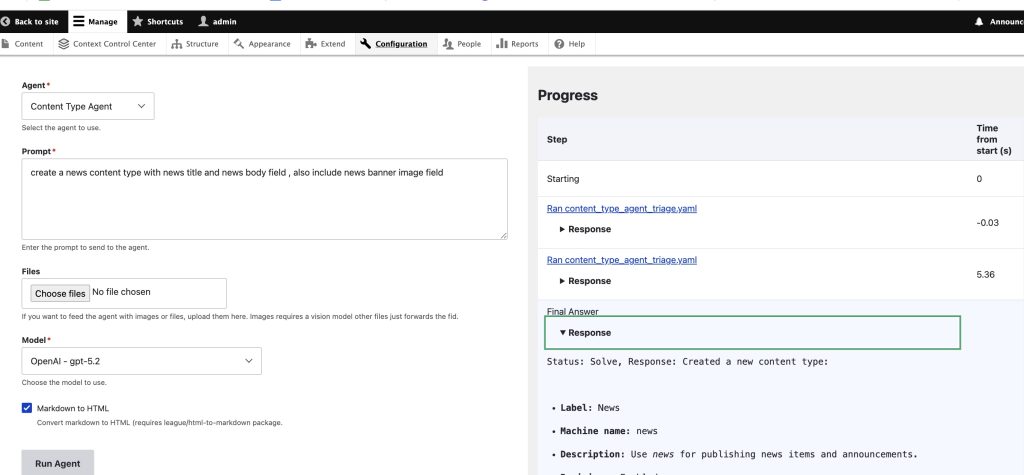Click the Announcements bell icon
The height and width of the screenshot is (475, 1024).
[x=979, y=22]
